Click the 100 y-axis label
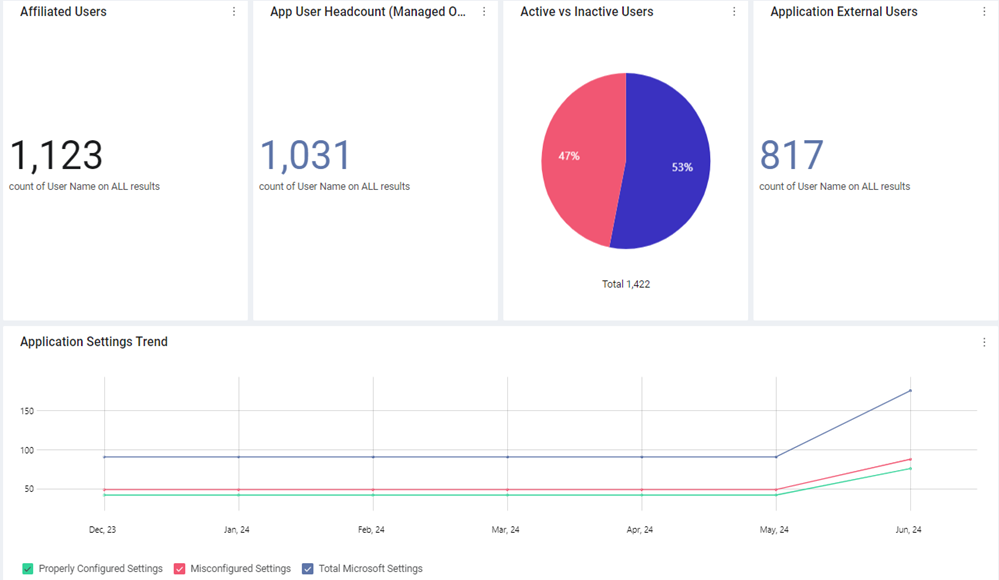 [x=27, y=451]
